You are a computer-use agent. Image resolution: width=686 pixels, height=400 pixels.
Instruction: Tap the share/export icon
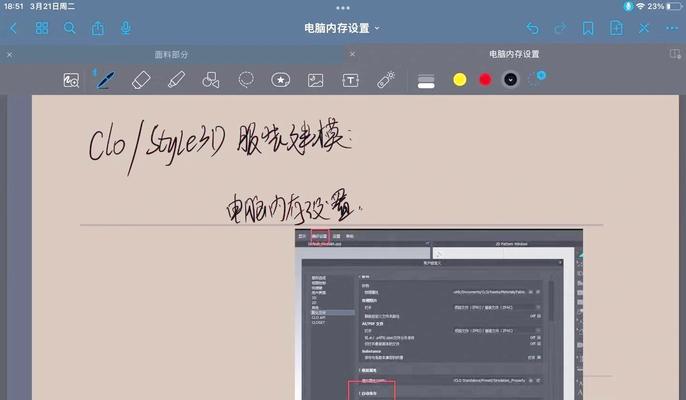(98, 28)
